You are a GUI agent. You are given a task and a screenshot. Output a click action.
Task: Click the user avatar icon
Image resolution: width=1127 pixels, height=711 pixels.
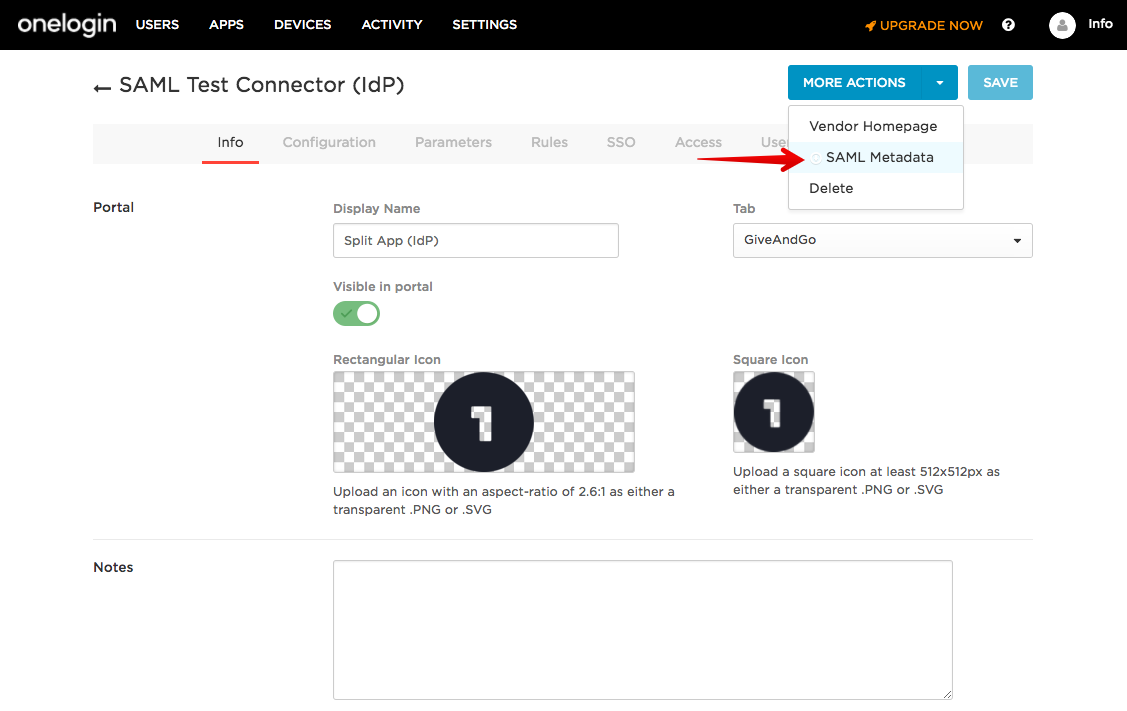[1062, 25]
